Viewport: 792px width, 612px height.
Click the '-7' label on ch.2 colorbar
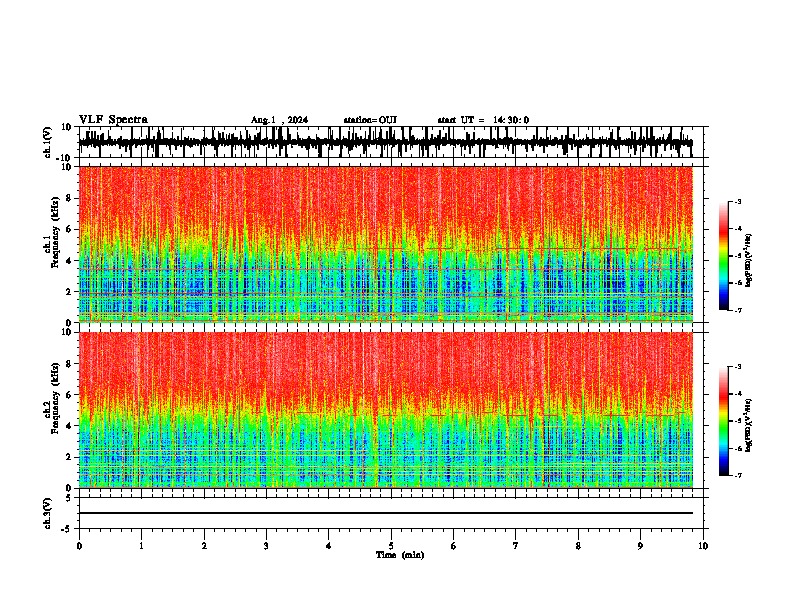(x=738, y=475)
